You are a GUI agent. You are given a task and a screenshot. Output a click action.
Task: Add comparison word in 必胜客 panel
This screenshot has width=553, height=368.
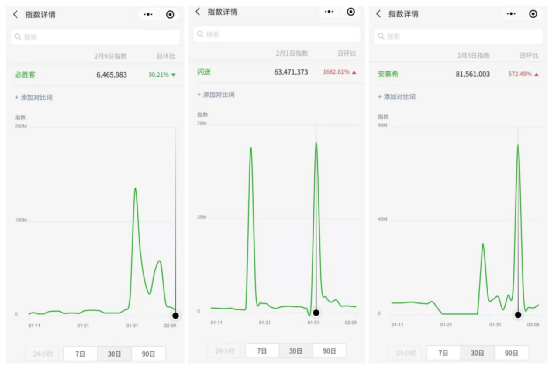[34, 97]
